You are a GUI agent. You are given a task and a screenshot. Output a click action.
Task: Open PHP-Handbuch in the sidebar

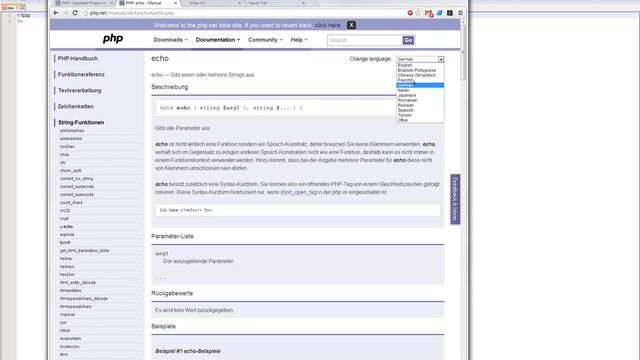point(78,58)
